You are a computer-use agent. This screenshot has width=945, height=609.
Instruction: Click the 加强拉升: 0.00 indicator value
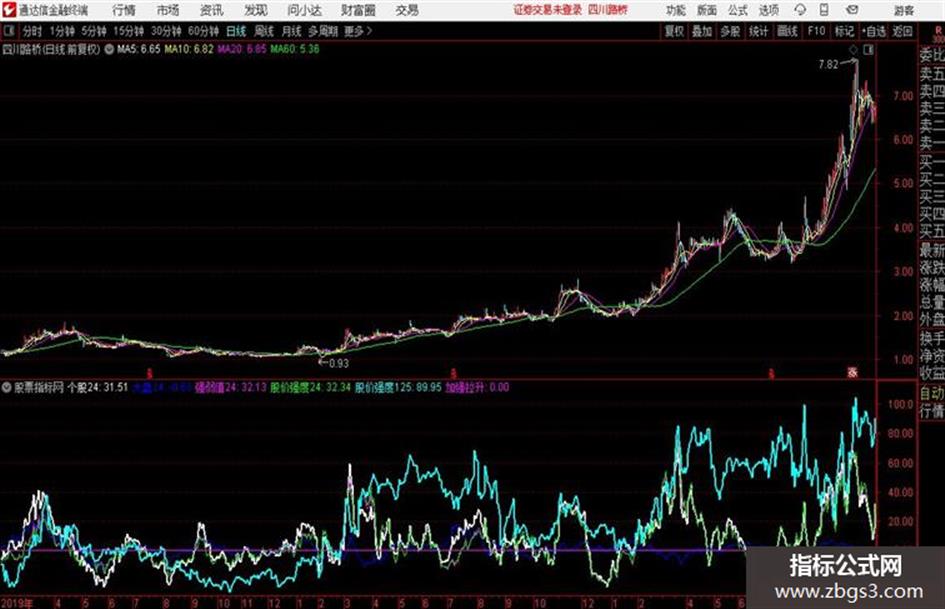pyautogui.click(x=477, y=388)
